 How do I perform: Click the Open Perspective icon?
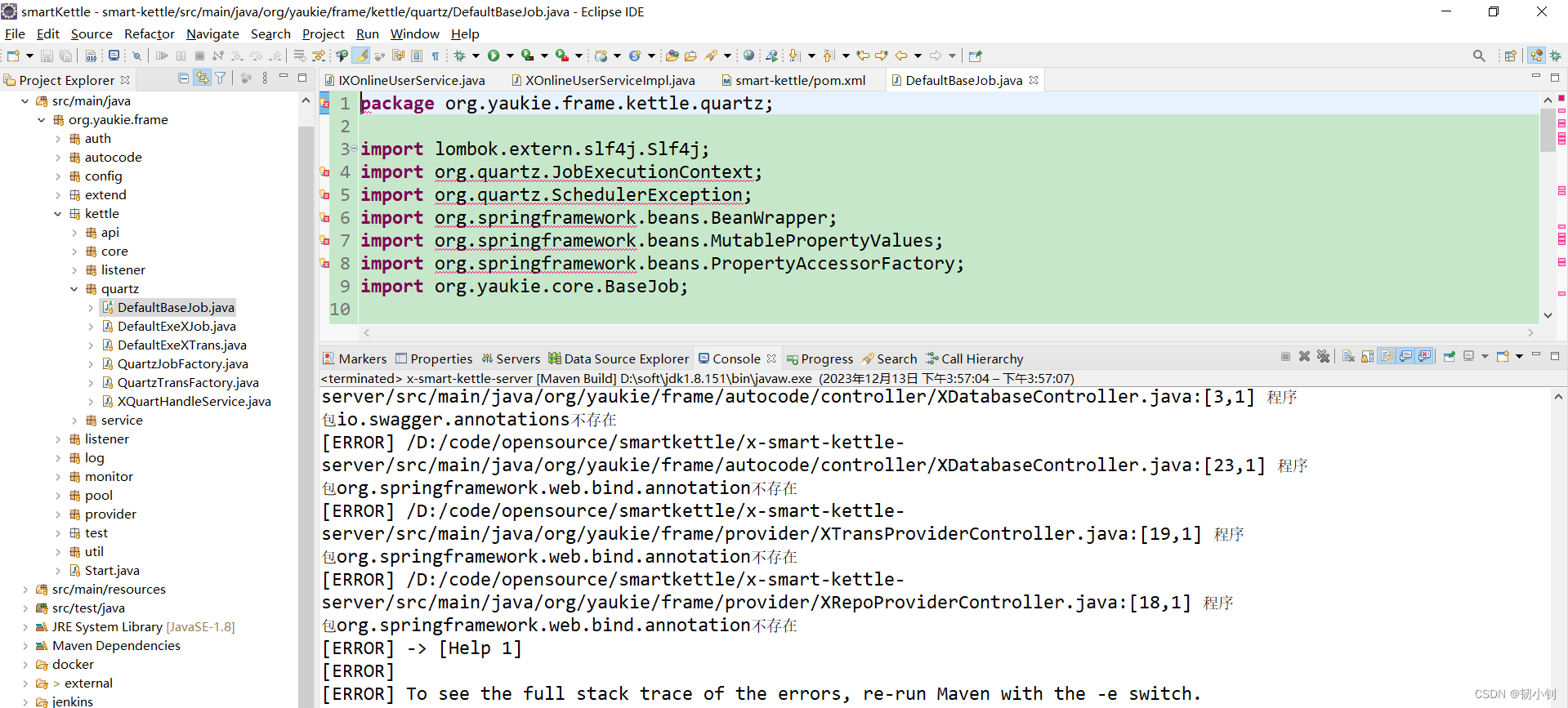tap(1510, 56)
